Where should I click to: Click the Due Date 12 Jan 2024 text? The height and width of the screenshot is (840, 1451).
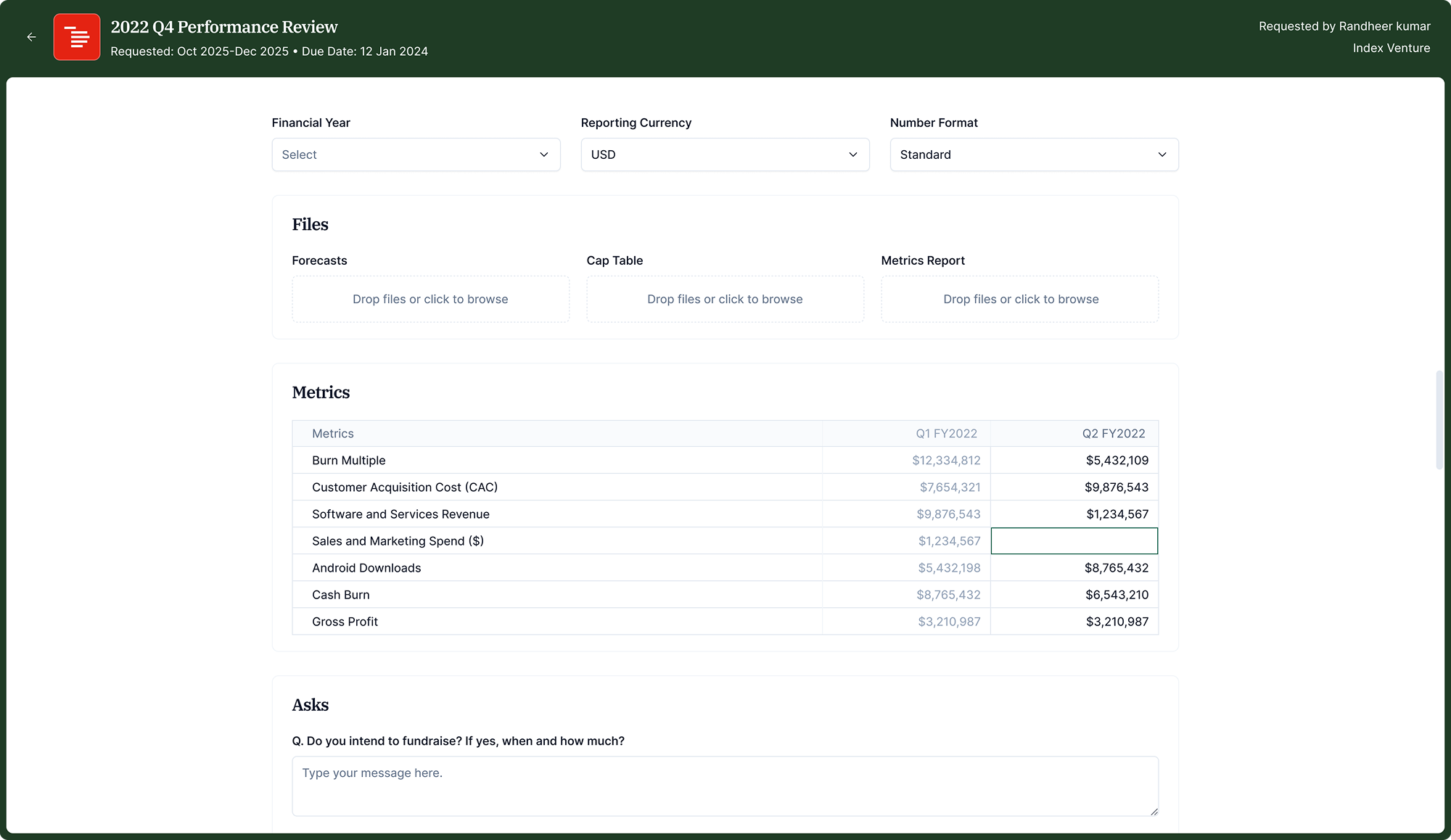click(365, 52)
